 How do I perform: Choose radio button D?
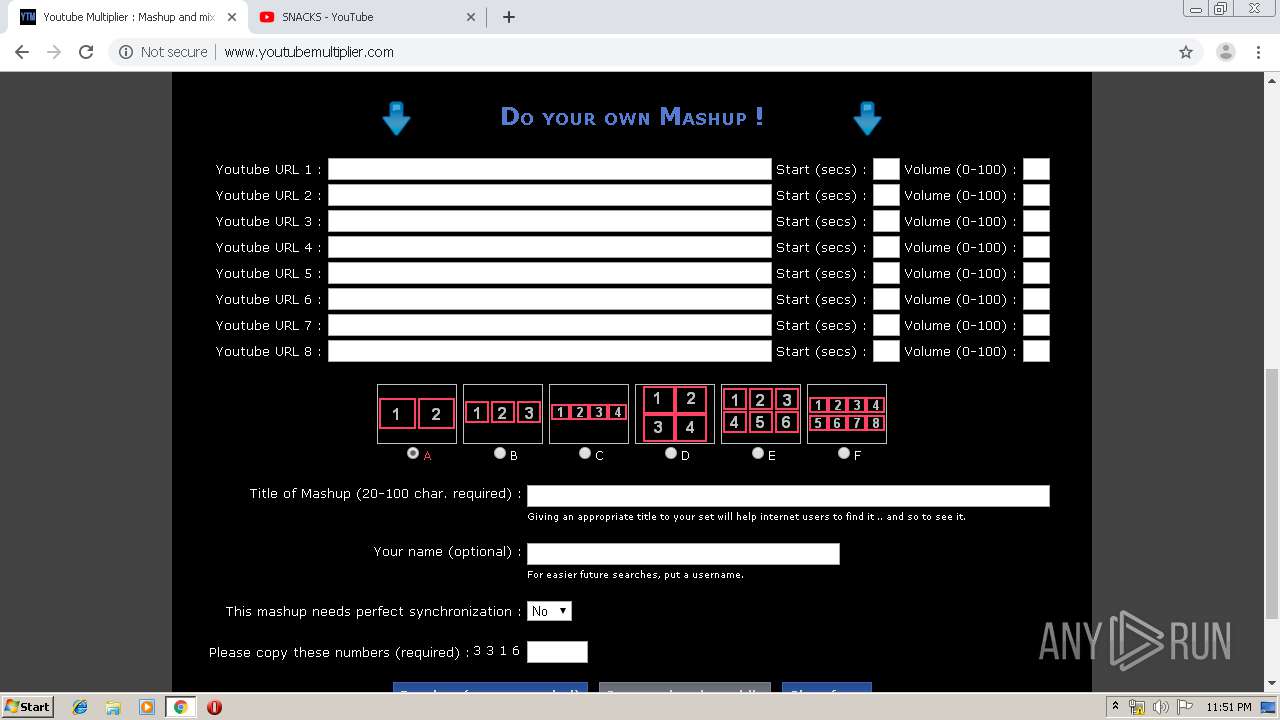(x=671, y=453)
